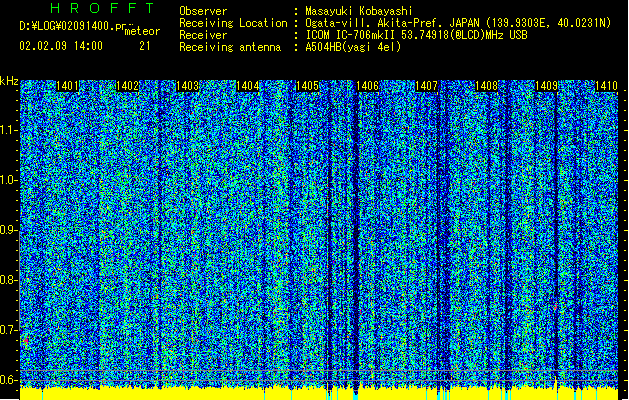The width and height of the screenshot is (629, 400).
Task: Click the 0.9 kHz axis label
Action: click(8, 230)
